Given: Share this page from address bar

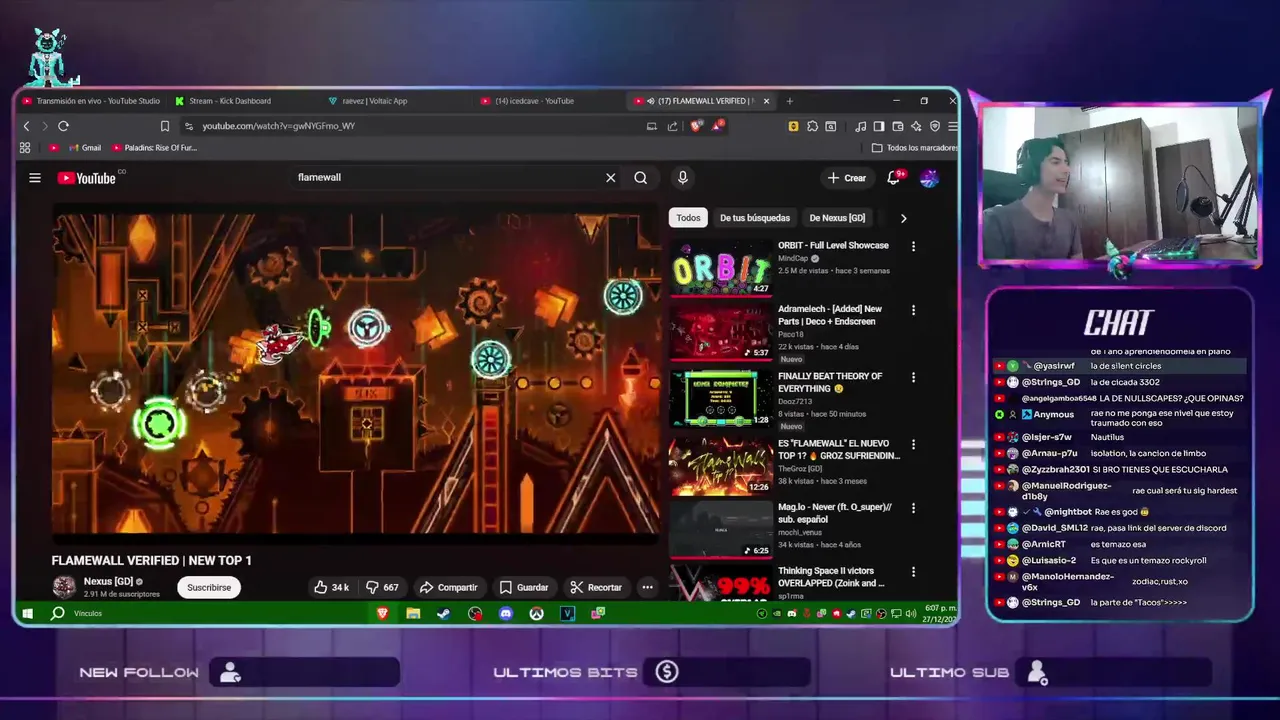Looking at the screenshot, I should [672, 126].
